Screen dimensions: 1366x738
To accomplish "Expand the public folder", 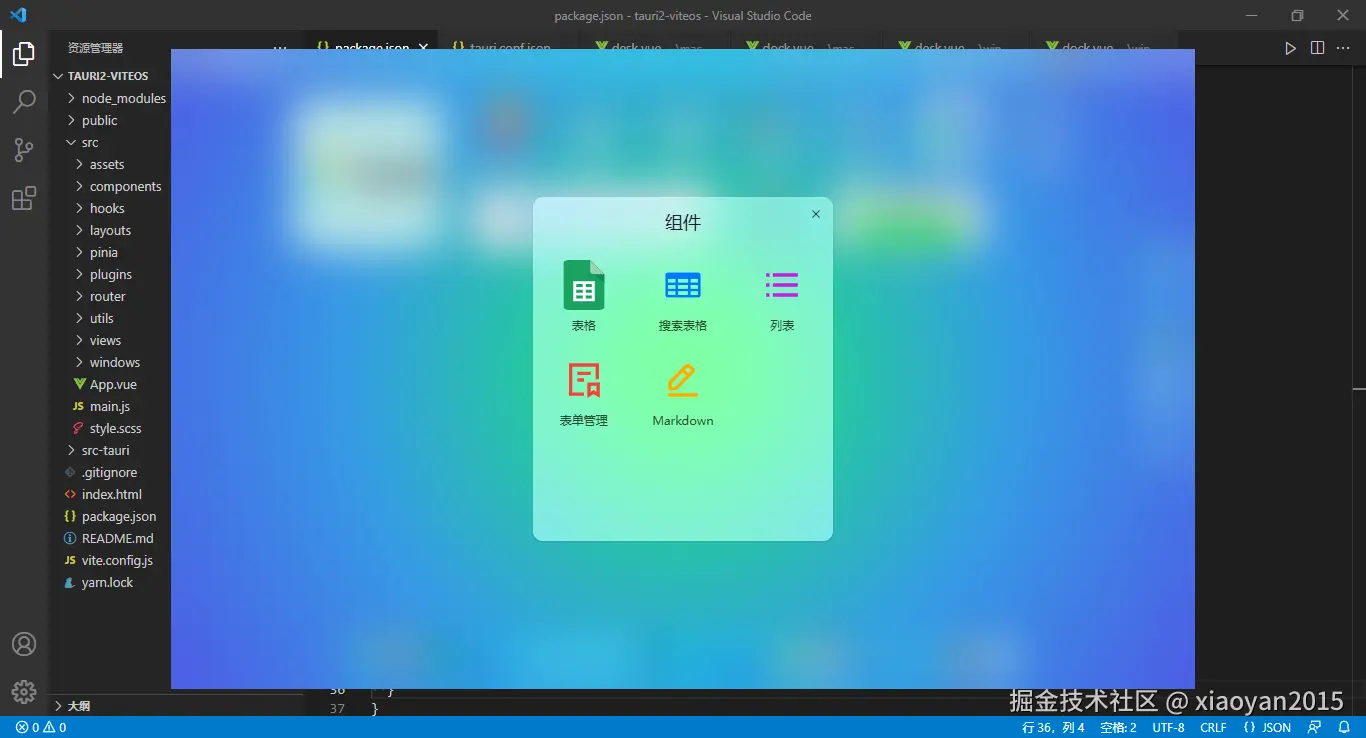I will (100, 120).
